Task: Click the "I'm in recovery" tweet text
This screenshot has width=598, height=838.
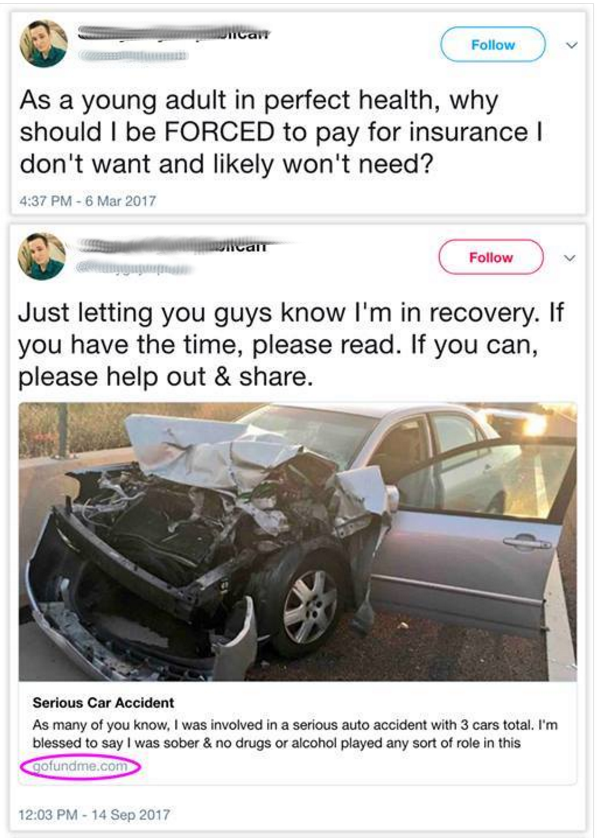Action: (290, 345)
